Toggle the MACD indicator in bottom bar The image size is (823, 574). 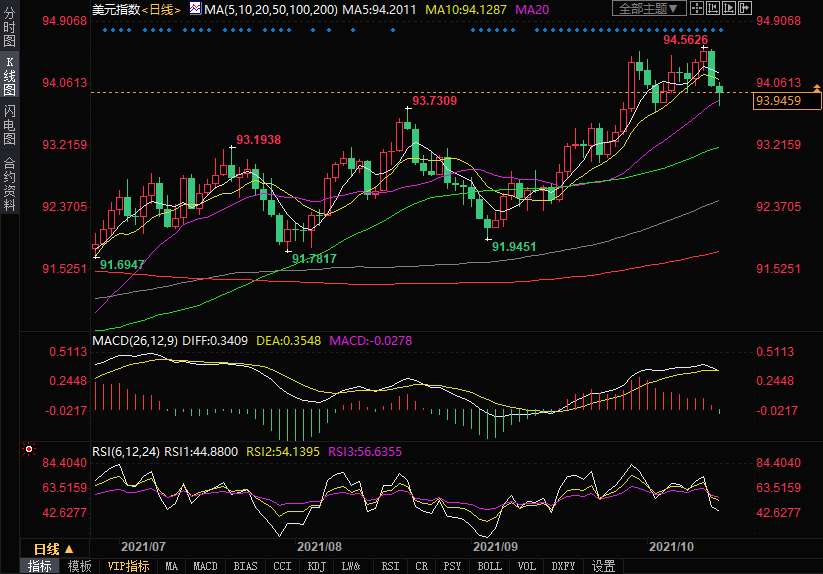(205, 566)
